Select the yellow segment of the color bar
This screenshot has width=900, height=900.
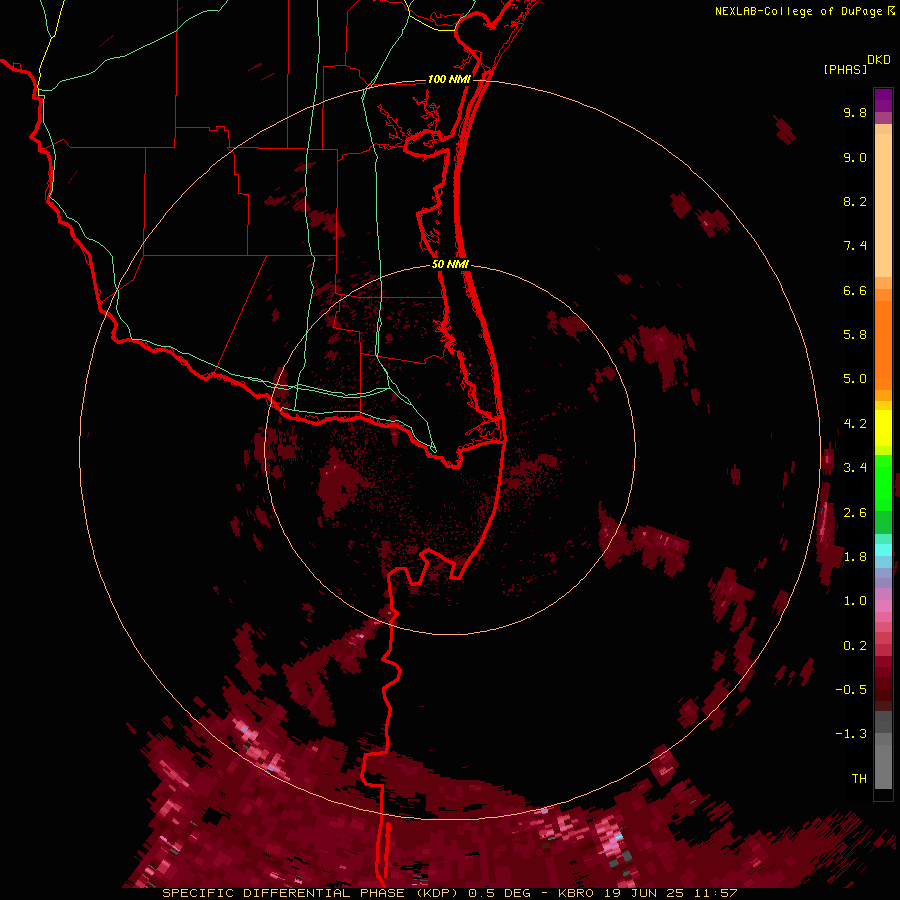pyautogui.click(x=883, y=428)
